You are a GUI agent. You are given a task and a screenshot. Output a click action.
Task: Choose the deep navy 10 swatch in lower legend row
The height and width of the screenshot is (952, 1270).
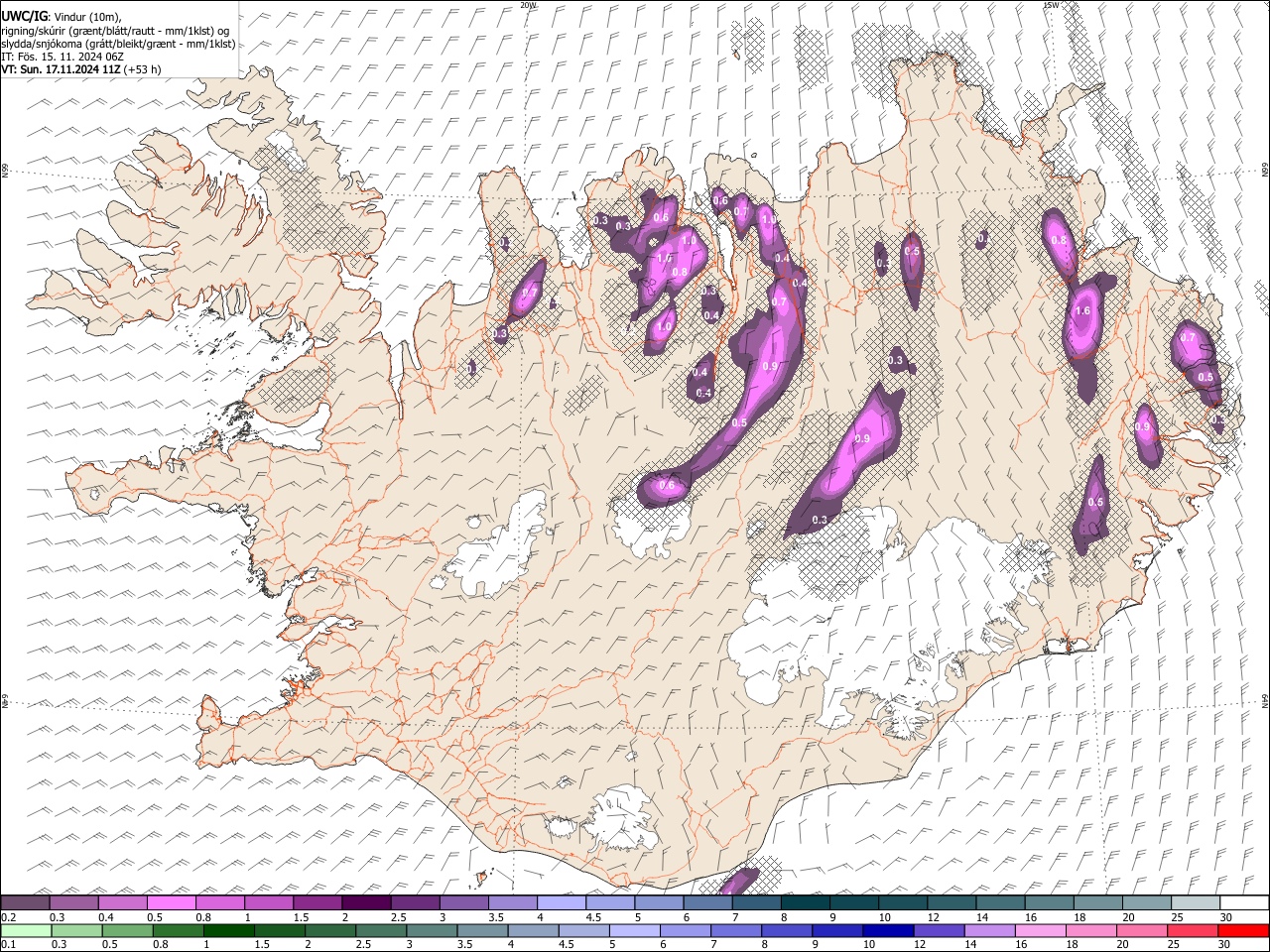(x=888, y=931)
